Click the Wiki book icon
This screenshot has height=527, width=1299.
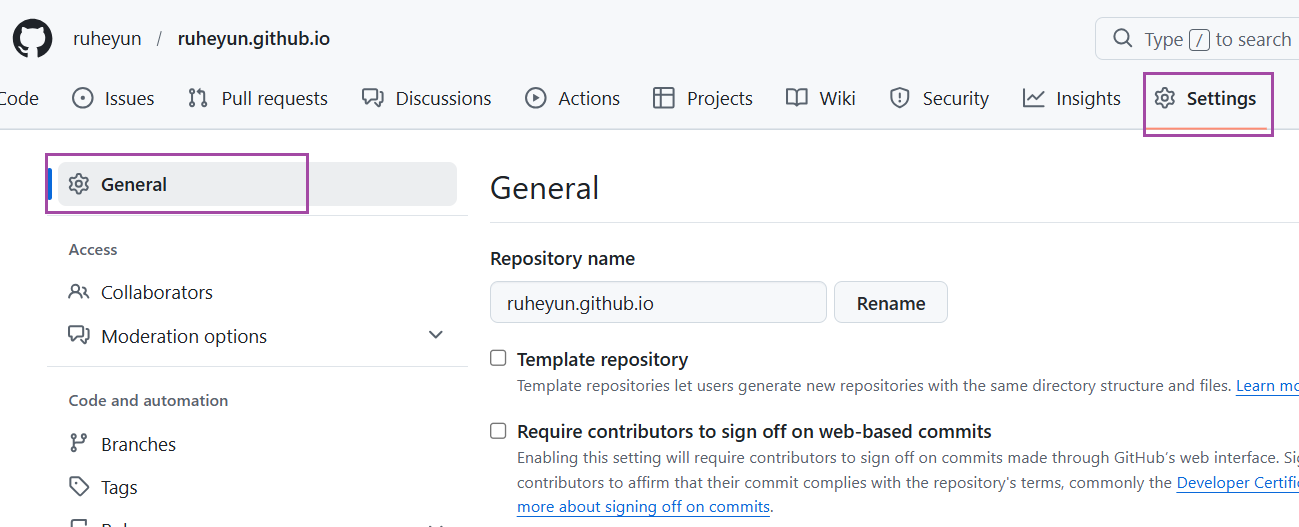[796, 98]
